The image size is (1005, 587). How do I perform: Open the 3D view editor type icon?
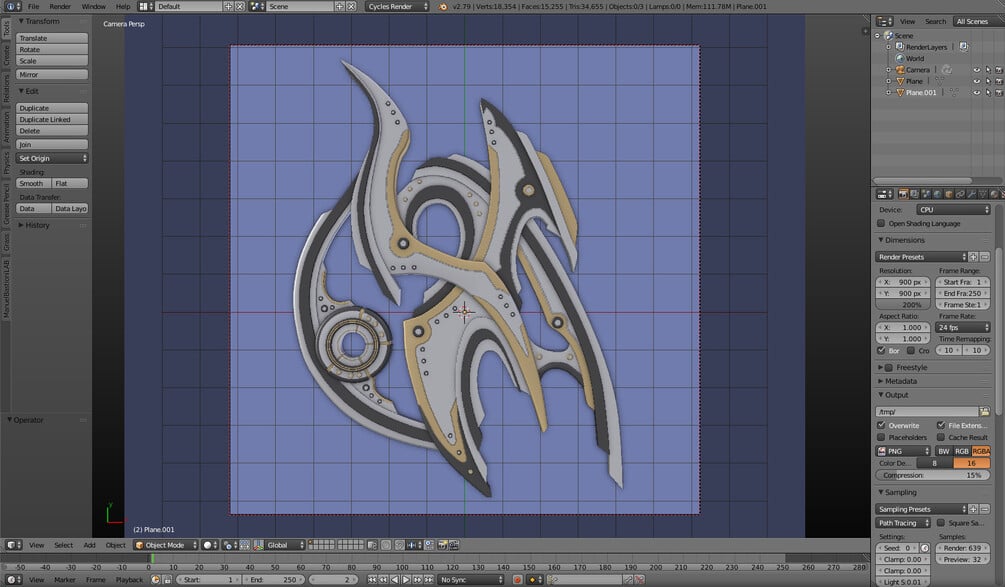click(x=13, y=545)
